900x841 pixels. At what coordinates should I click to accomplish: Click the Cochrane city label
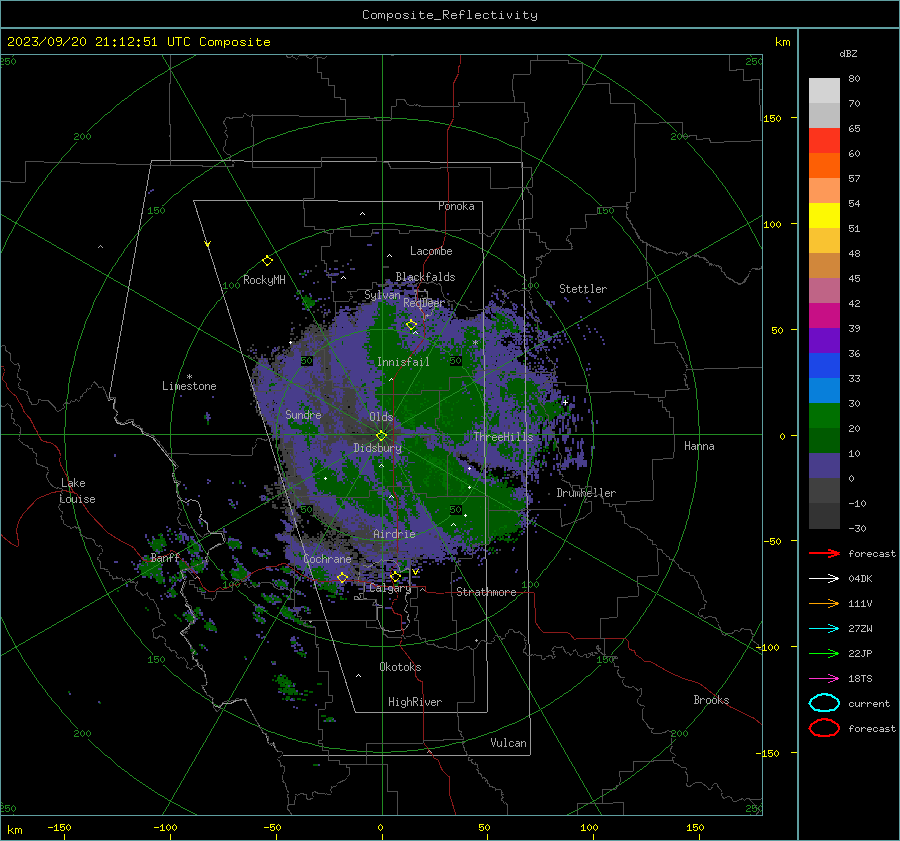(327, 559)
